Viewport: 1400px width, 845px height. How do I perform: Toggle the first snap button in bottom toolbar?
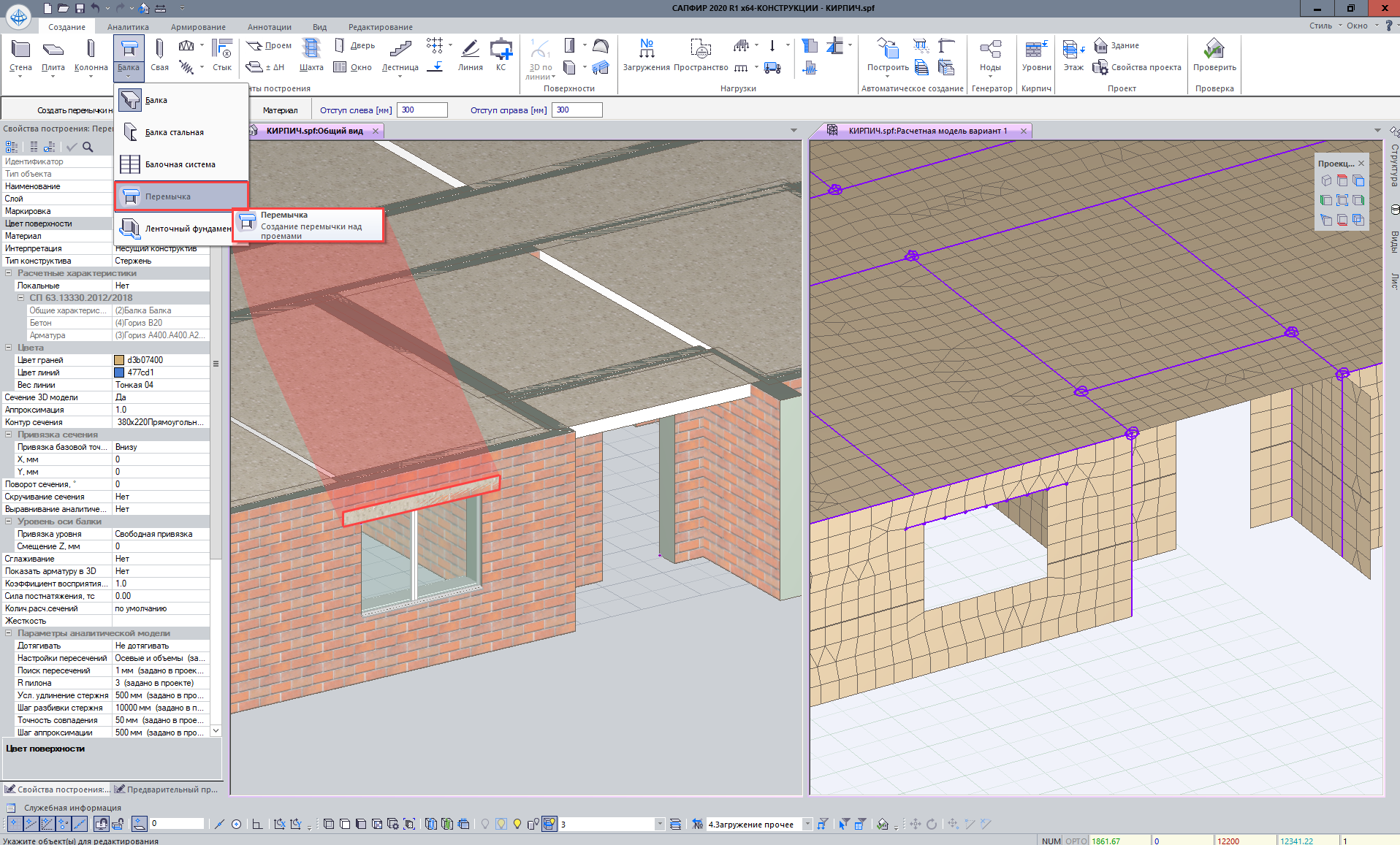click(14, 824)
